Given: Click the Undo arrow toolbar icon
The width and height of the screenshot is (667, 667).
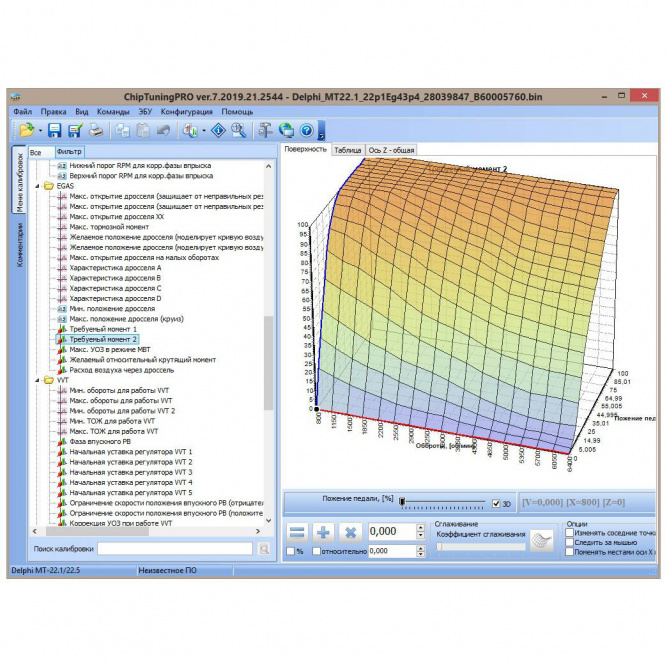Looking at the screenshot, I should (163, 130).
